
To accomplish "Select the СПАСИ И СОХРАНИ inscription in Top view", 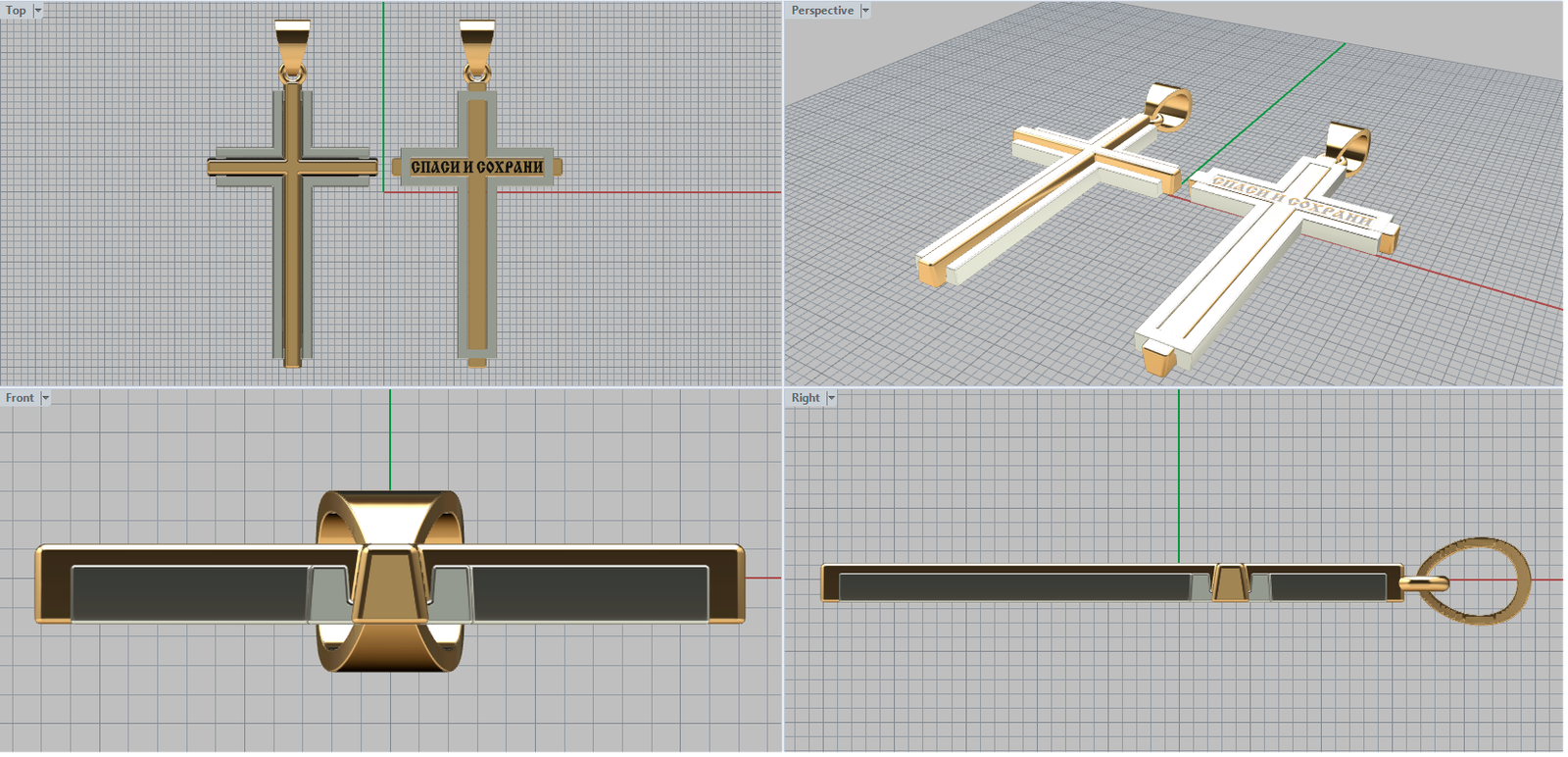I will (476, 168).
